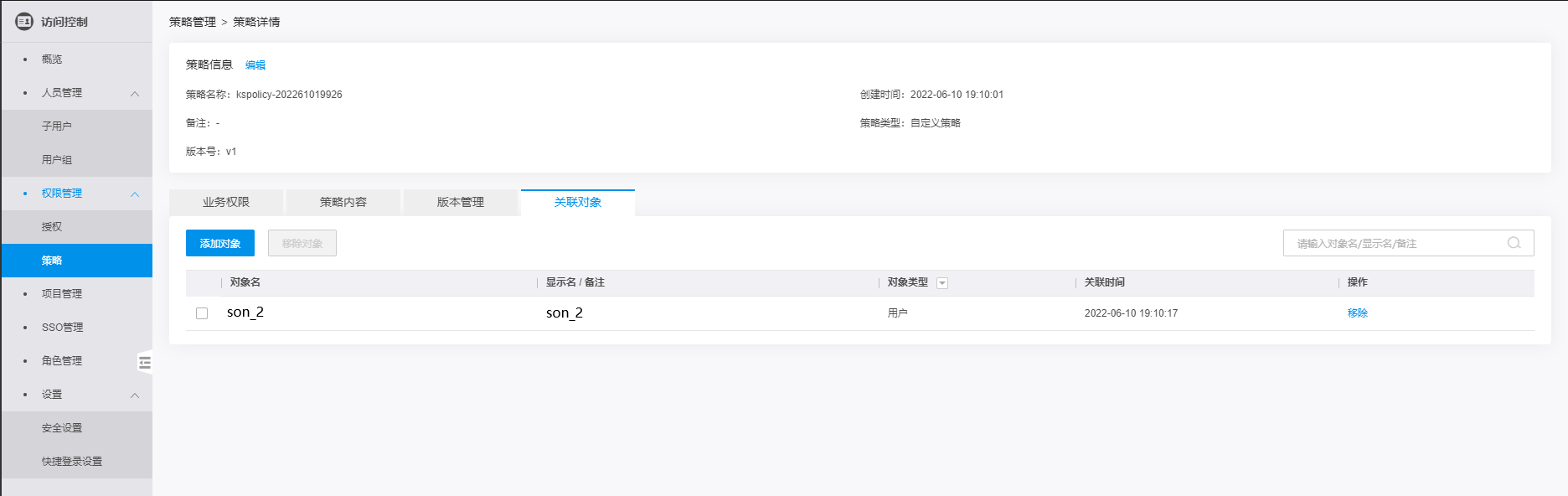Click 移除 link for son_2
This screenshot has width=1568, height=496.
tap(1357, 313)
